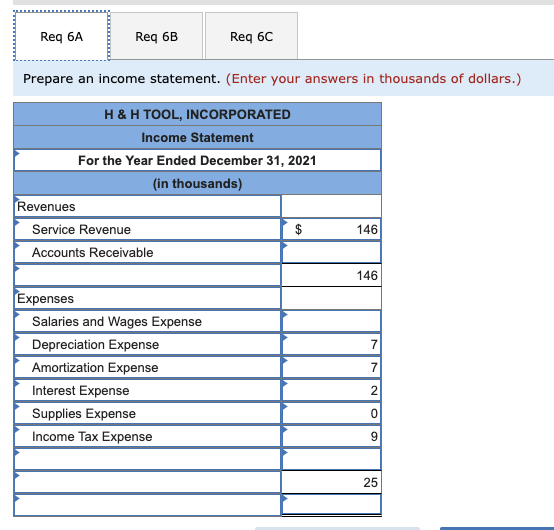
Task: Click the final blank amount field at table bottom
Action: (331, 505)
